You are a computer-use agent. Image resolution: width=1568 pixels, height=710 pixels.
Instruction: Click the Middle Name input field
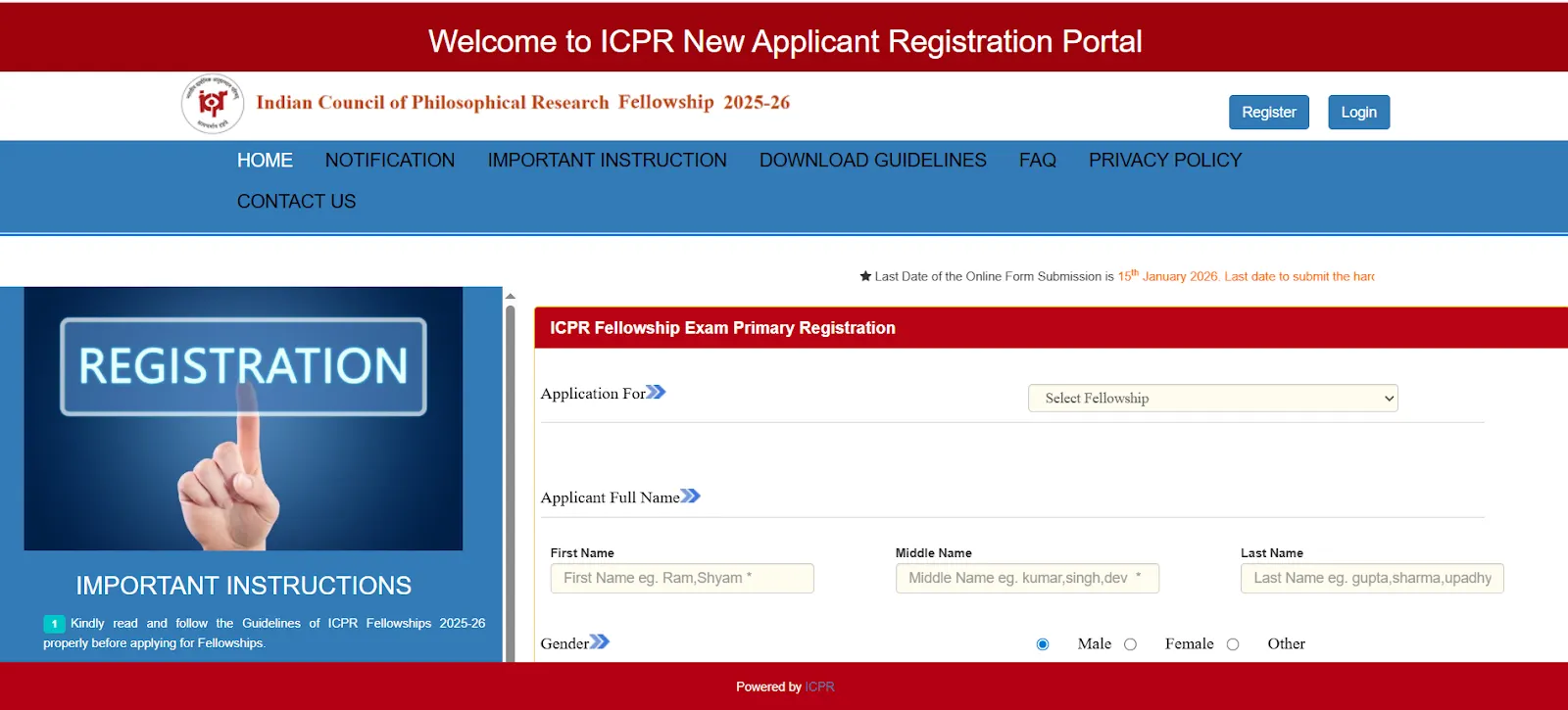pos(1027,578)
